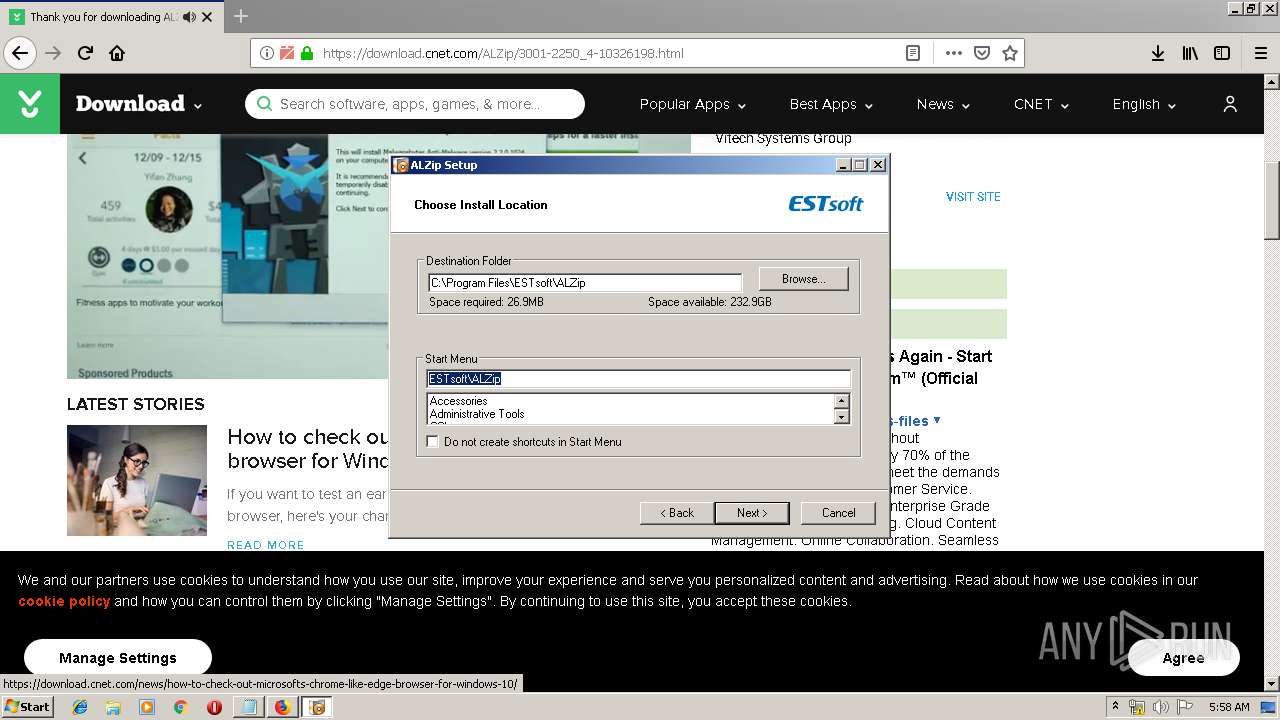The height and width of the screenshot is (720, 1280).
Task: Click the browser forward arrow
Action: point(53,53)
